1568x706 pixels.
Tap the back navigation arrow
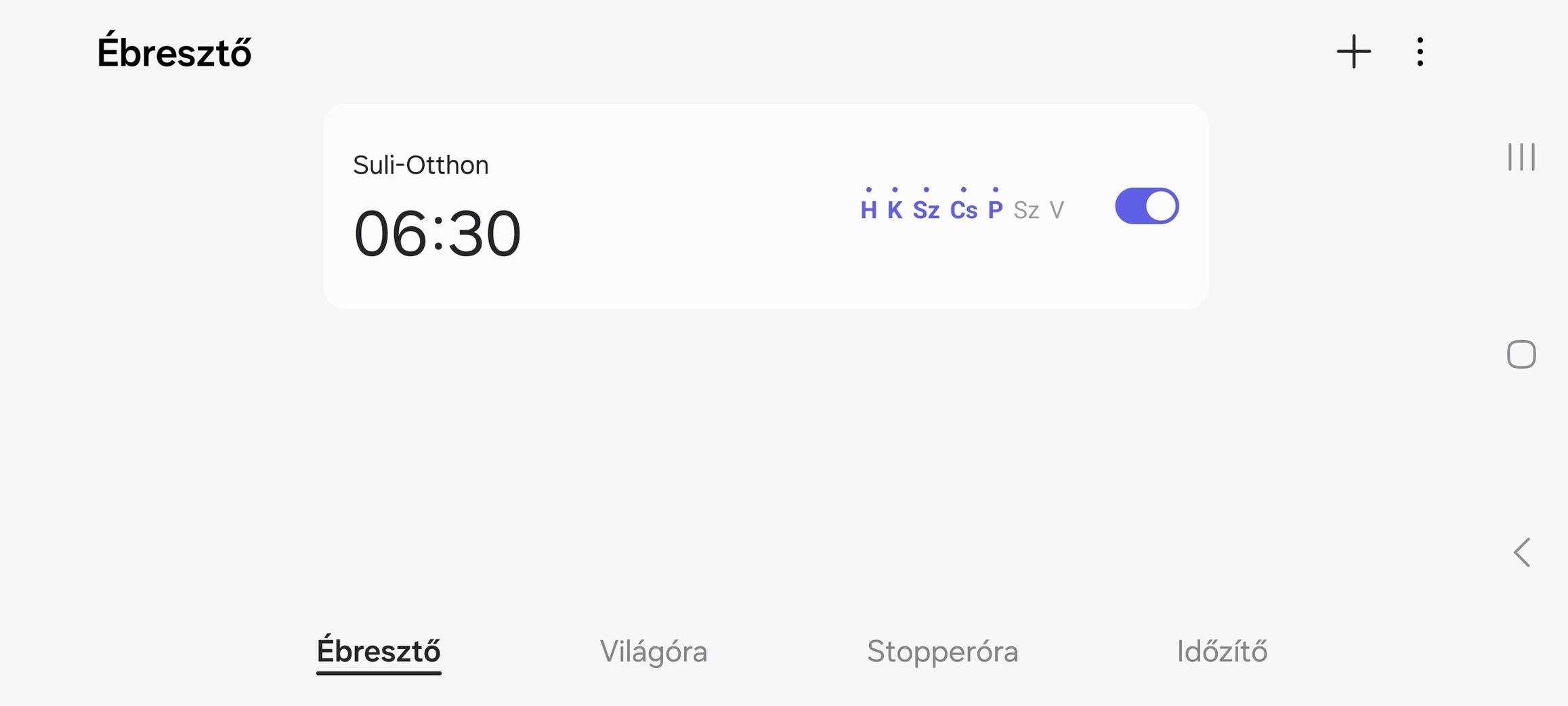click(x=1521, y=552)
